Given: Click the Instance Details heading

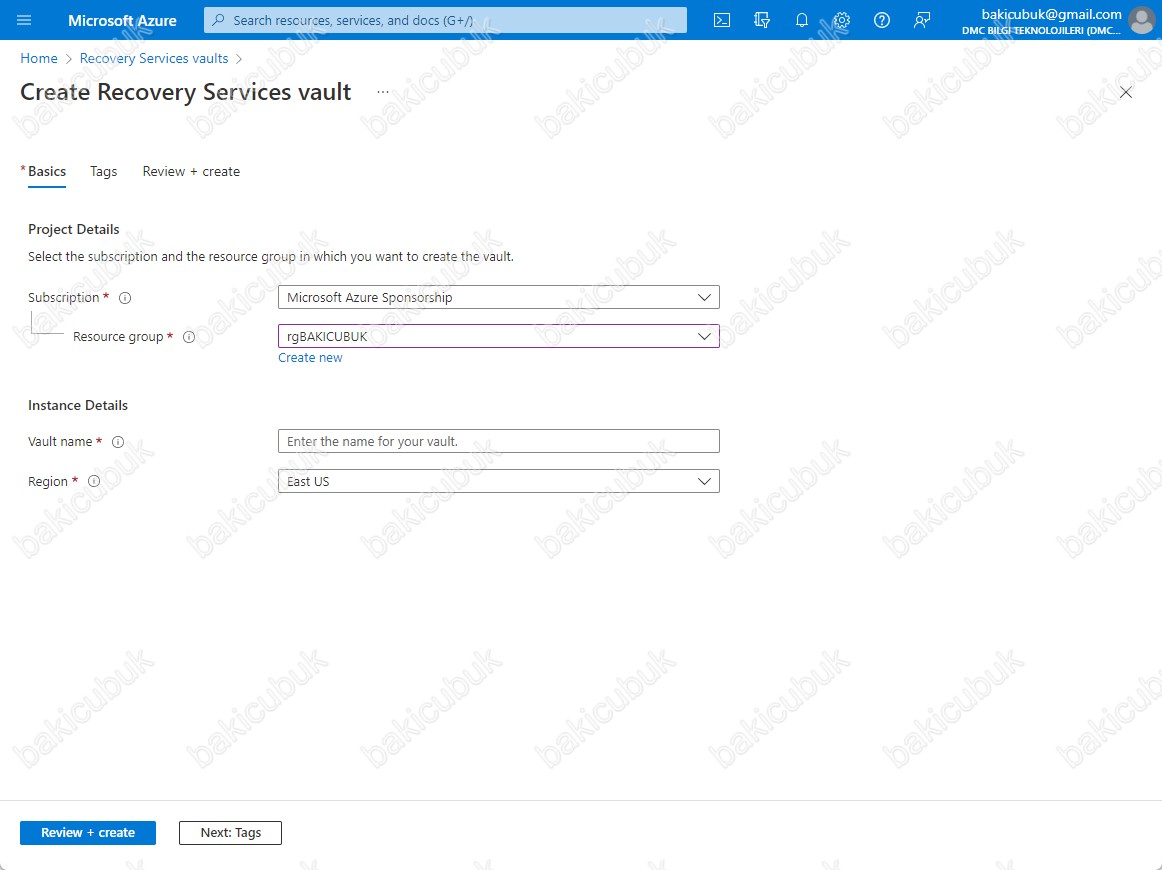Looking at the screenshot, I should pos(78,405).
